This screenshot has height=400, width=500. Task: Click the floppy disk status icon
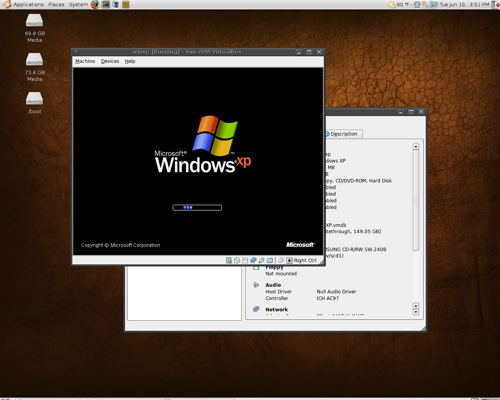(245, 260)
